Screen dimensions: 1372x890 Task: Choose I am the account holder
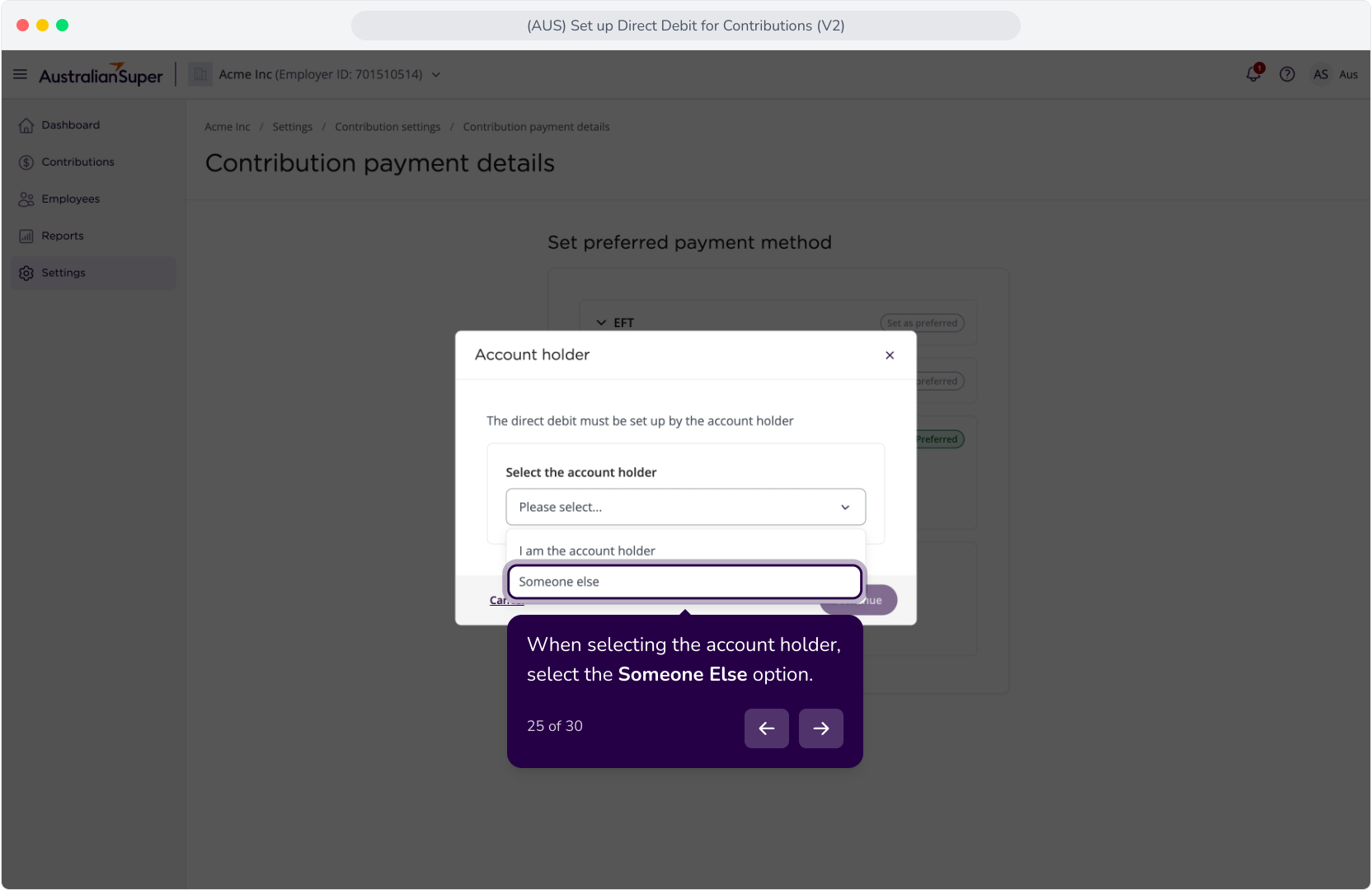pyautogui.click(x=684, y=549)
